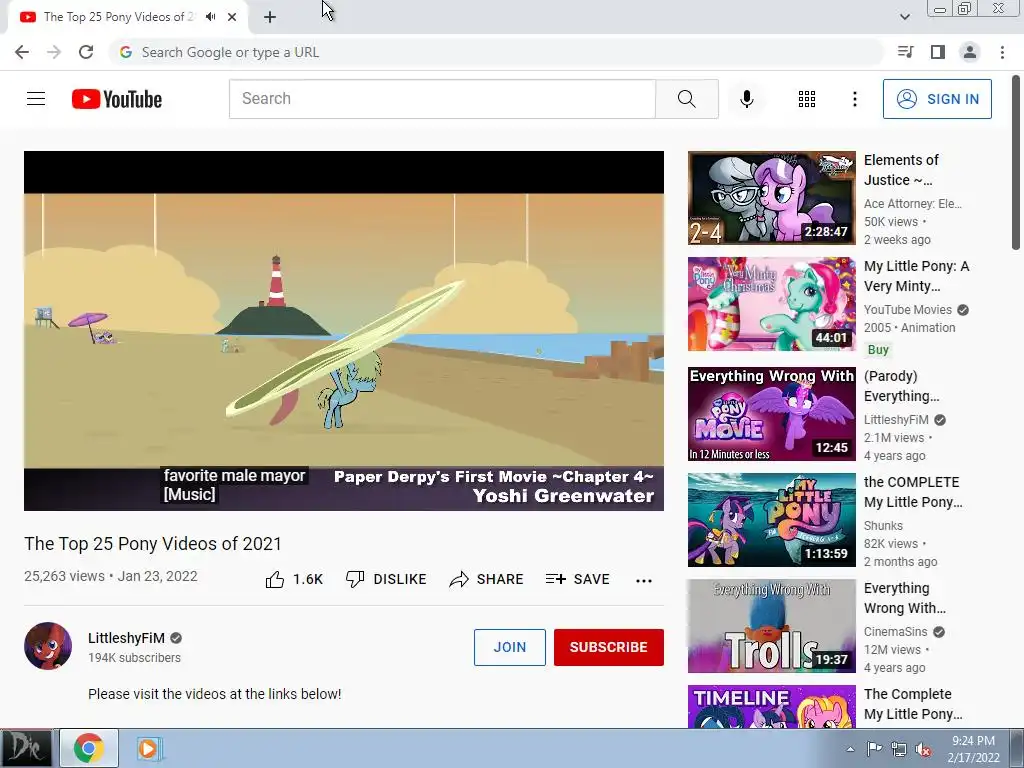Open Everything Wrong With Pony Movie thumbnail

tap(772, 414)
